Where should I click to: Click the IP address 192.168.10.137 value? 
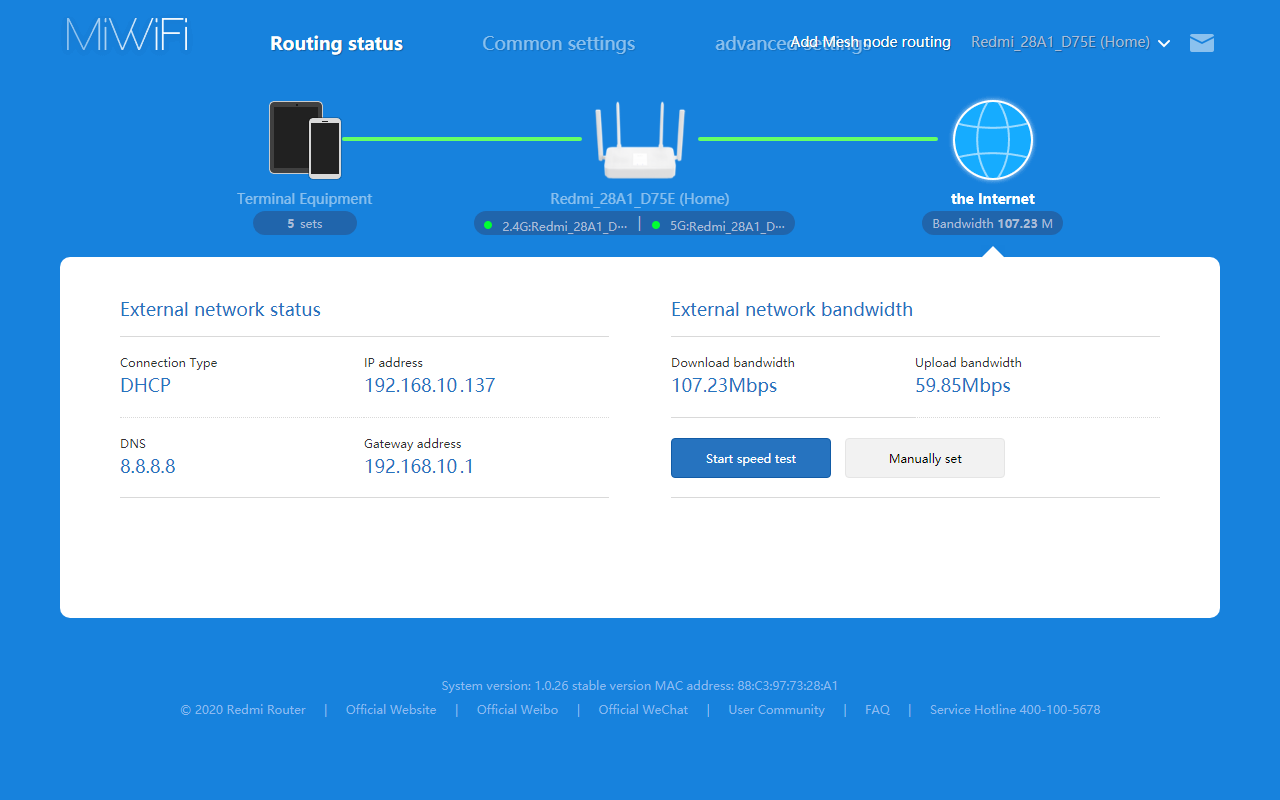click(x=430, y=385)
